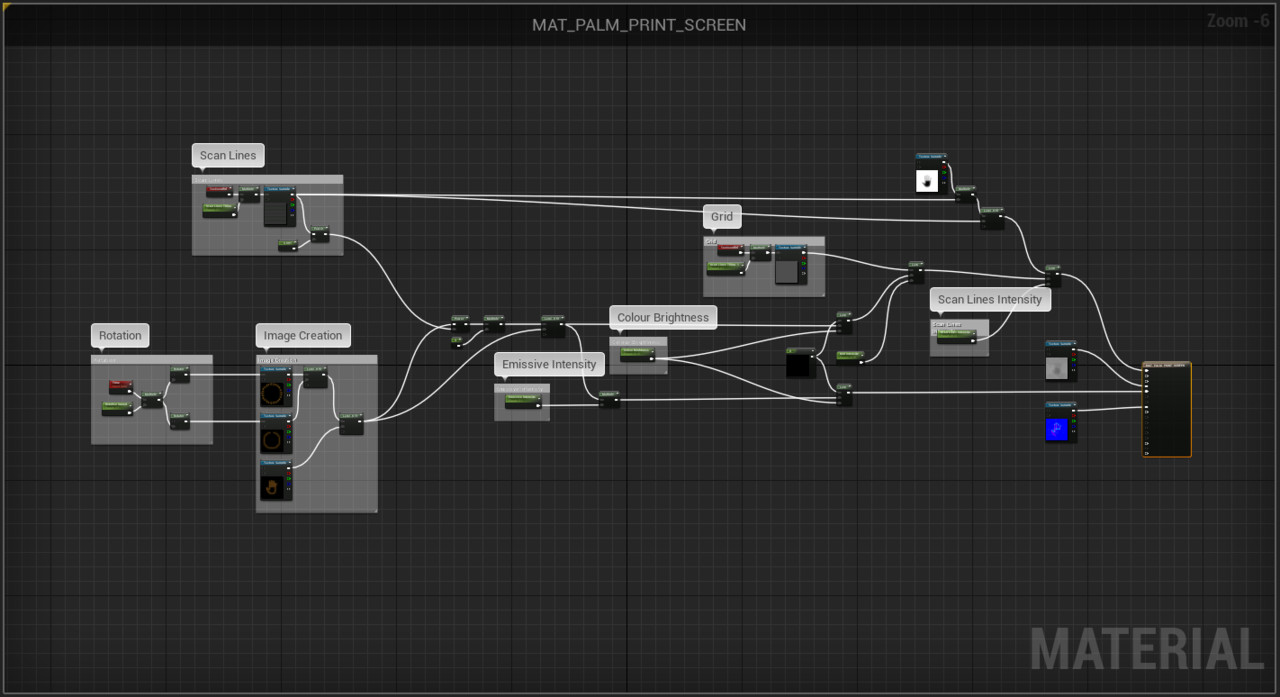Select the Colour Brightness comment bubble
This screenshot has width=1280, height=697.
pos(663,317)
